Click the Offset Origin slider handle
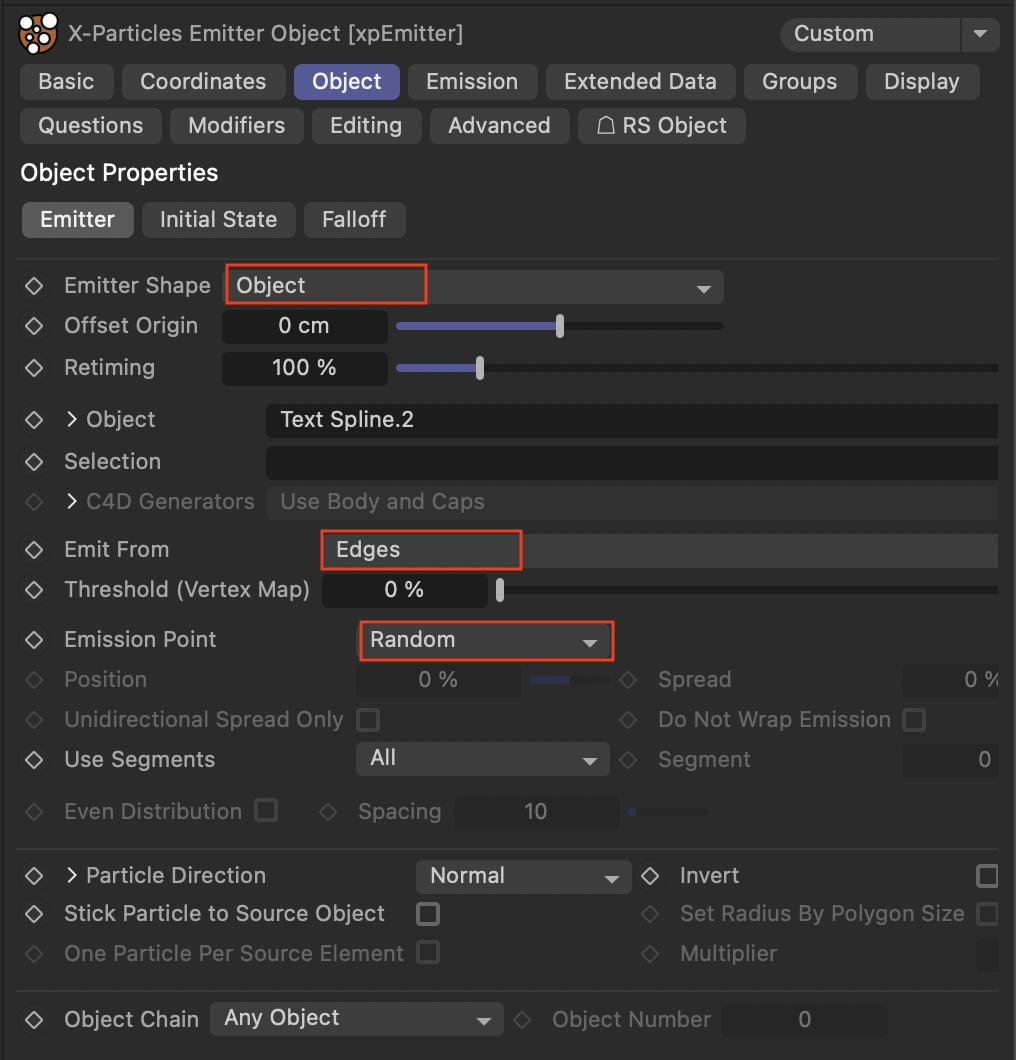1016x1060 pixels. tap(560, 326)
